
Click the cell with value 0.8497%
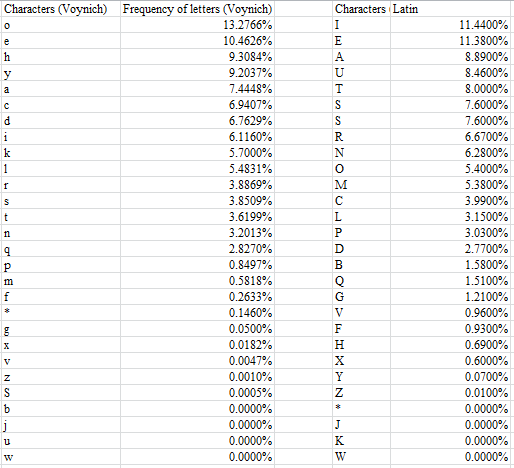point(197,265)
